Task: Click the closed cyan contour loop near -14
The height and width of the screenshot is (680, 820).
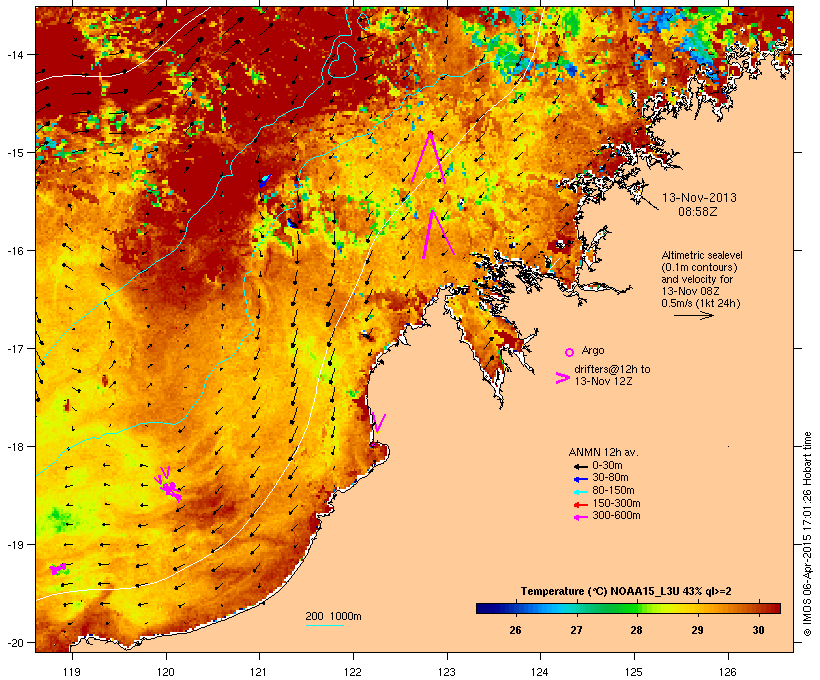Action: 343,60
